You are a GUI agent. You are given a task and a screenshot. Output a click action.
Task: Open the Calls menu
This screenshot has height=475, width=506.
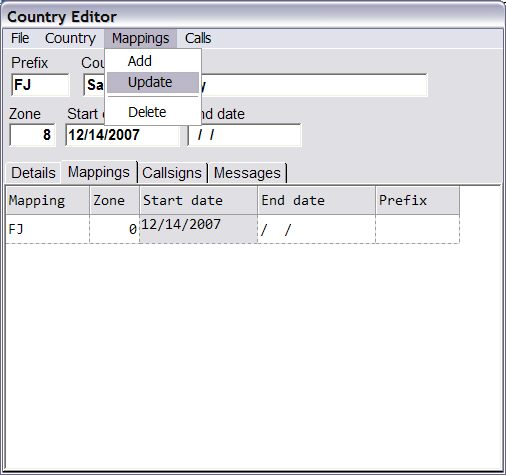(198, 38)
